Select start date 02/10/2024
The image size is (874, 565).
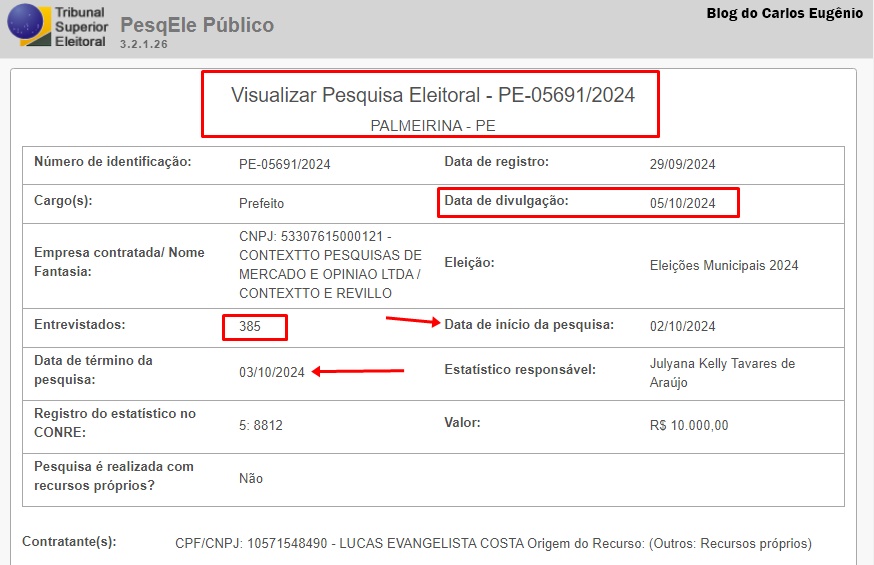(x=682, y=327)
